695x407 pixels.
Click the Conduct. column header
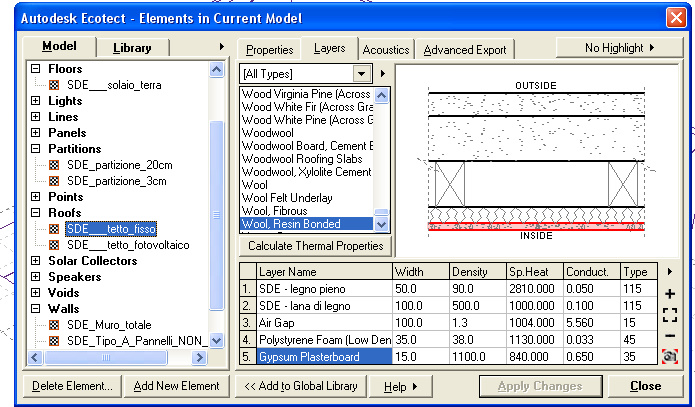pos(591,271)
